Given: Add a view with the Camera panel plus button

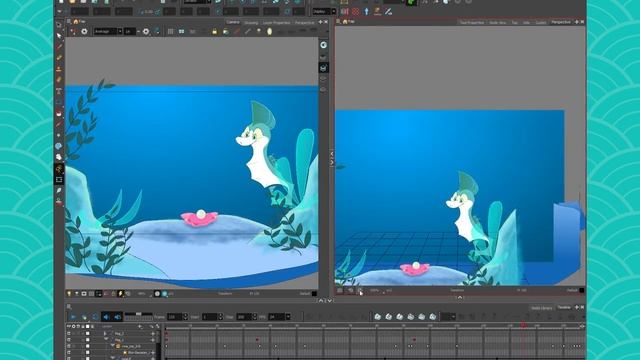Looking at the screenshot, I should click(x=320, y=22).
